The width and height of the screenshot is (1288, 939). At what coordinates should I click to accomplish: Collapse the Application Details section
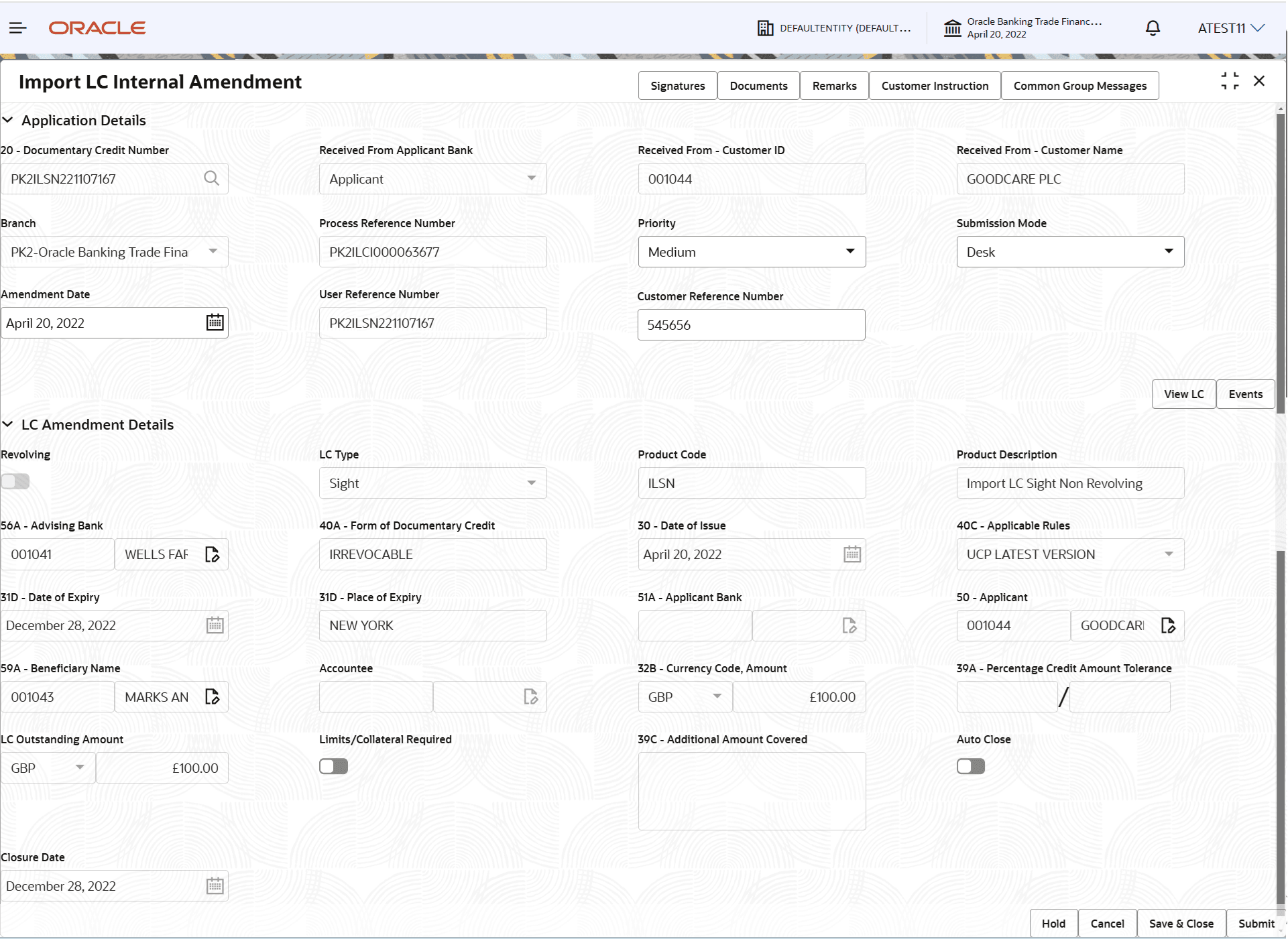click(x=8, y=120)
